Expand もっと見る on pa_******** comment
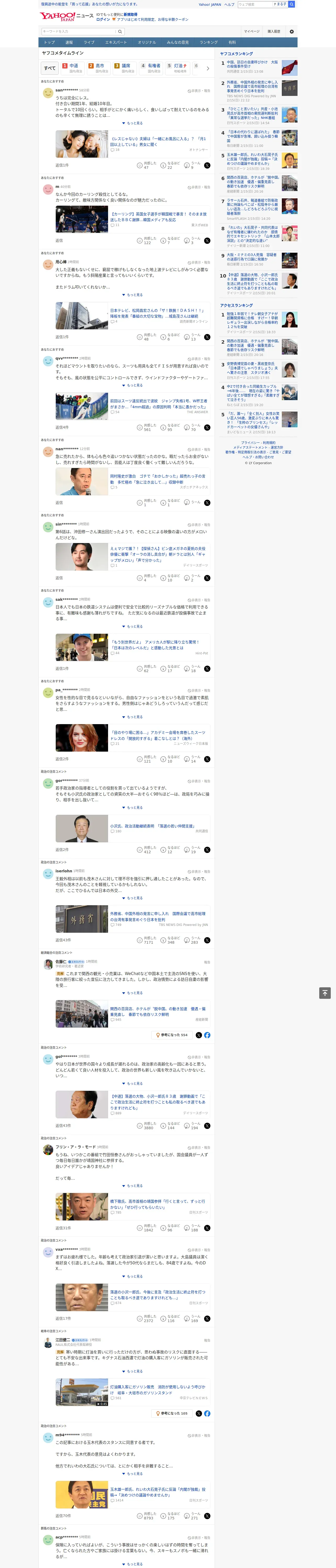 click(x=133, y=717)
